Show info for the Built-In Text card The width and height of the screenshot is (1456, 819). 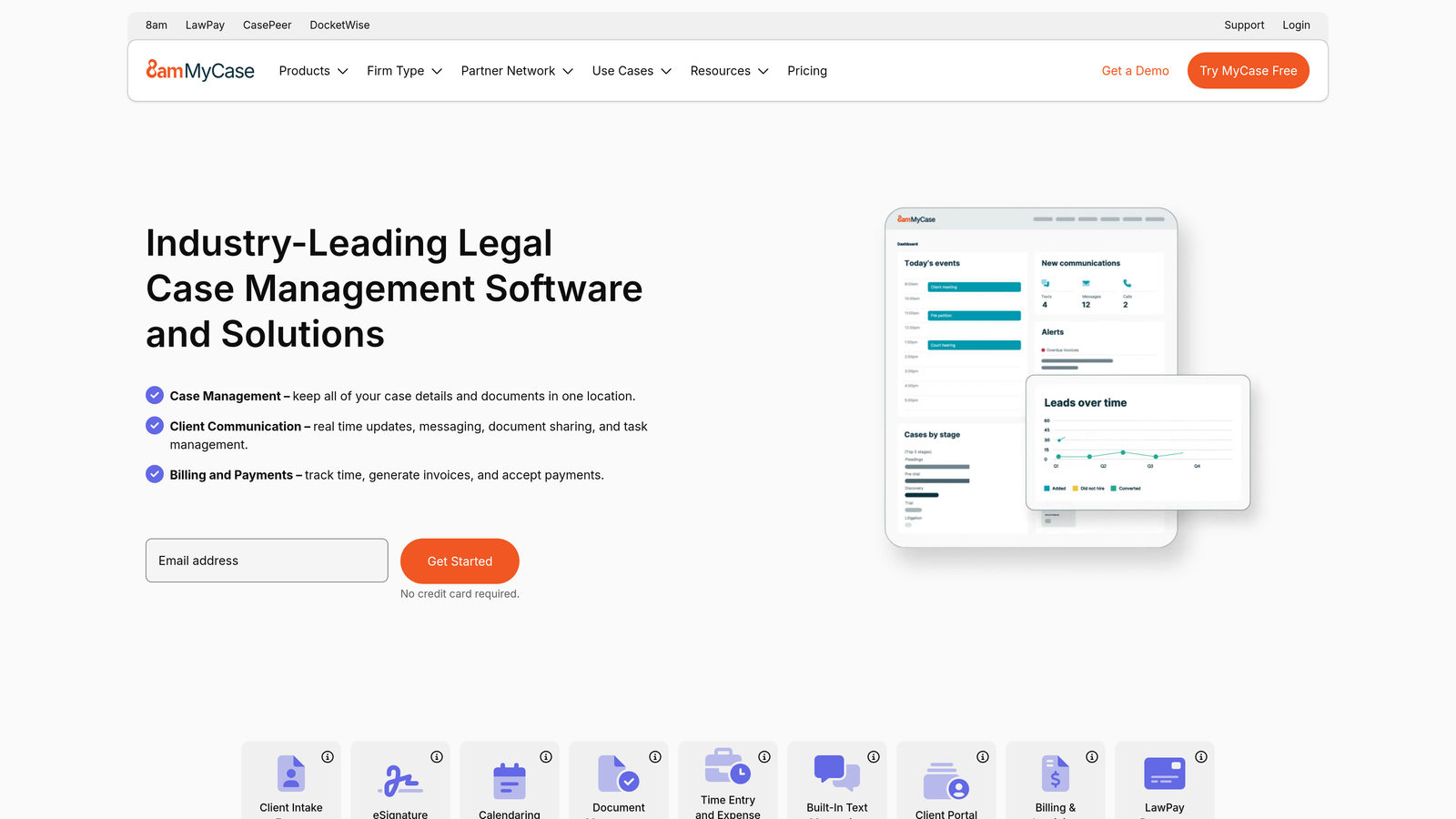click(874, 757)
